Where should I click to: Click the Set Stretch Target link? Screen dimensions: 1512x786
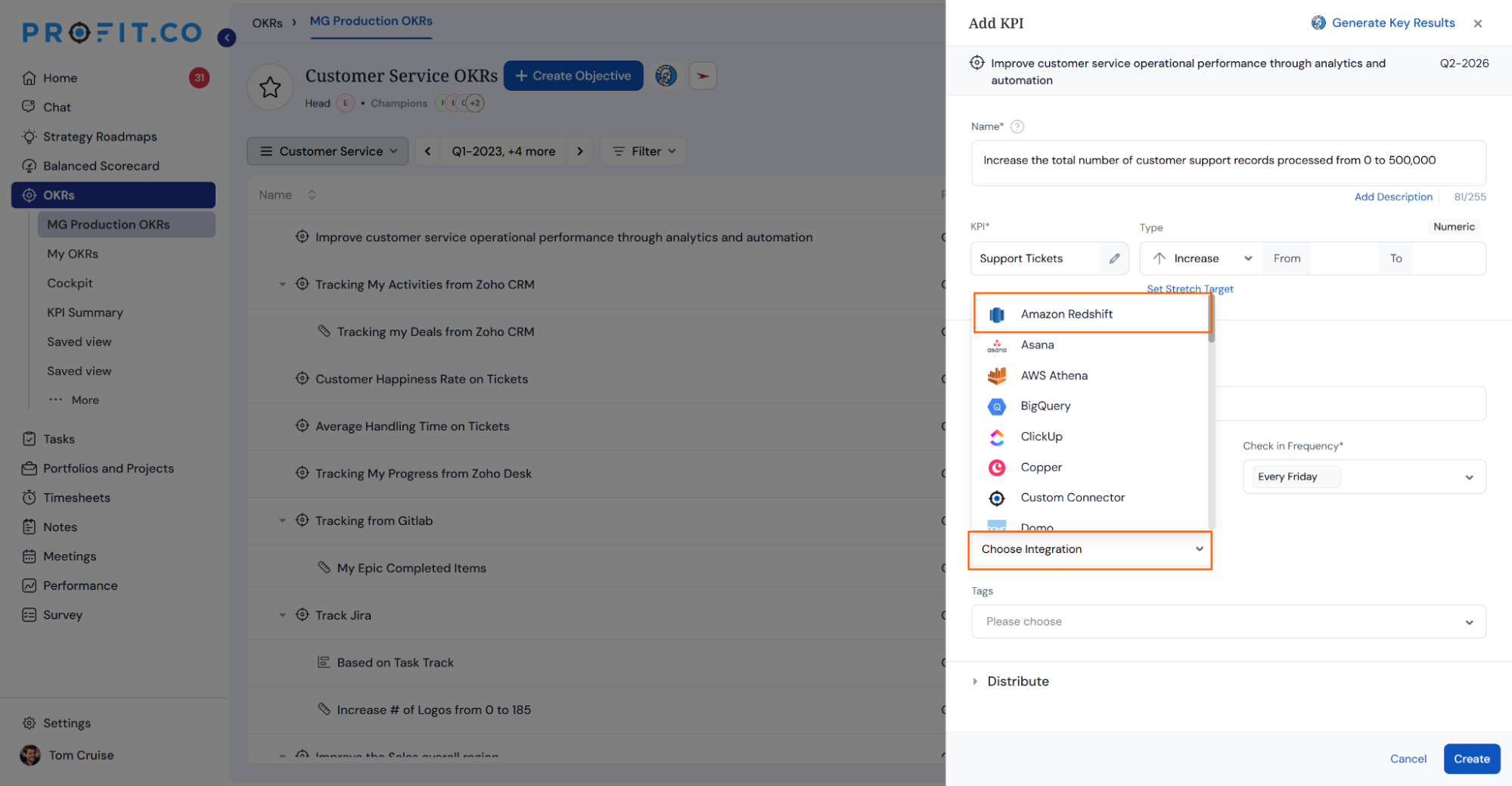coord(1190,288)
